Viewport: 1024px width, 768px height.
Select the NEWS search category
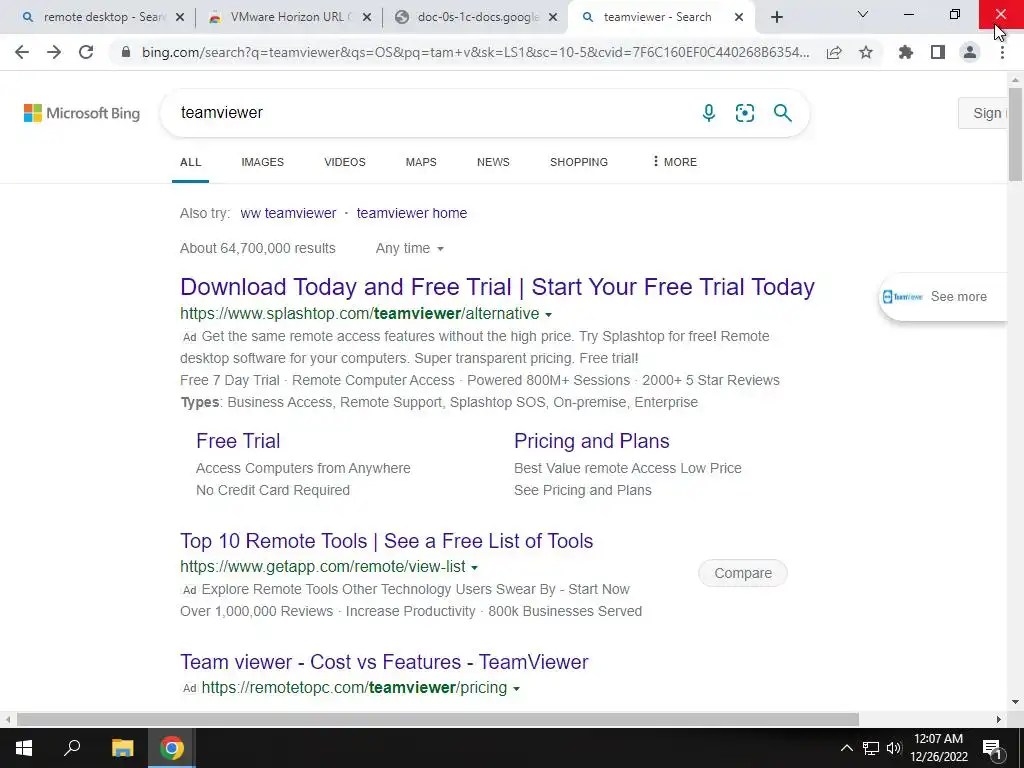[x=493, y=162]
